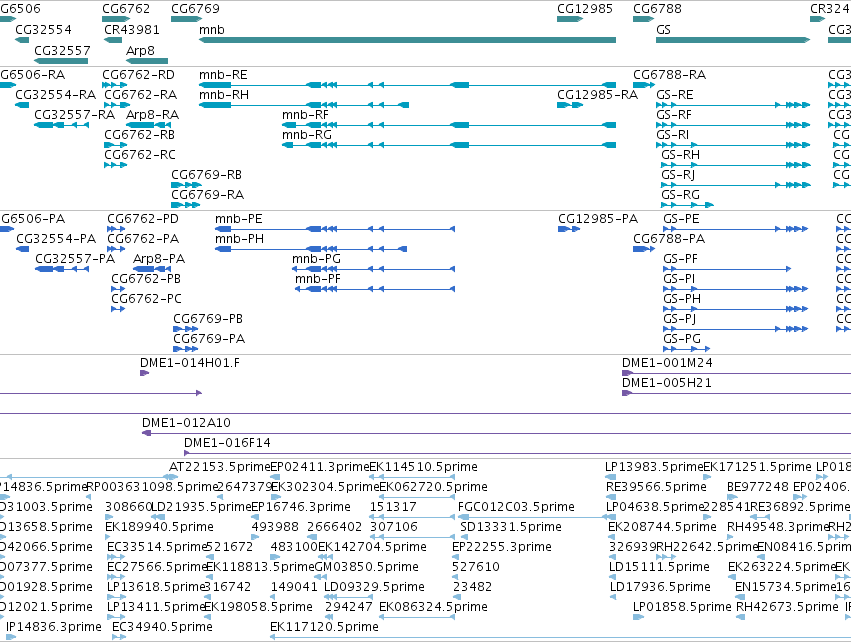Image resolution: width=851 pixels, height=642 pixels.
Task: Select the EP22255.3prime EST label
Action: 501,548
